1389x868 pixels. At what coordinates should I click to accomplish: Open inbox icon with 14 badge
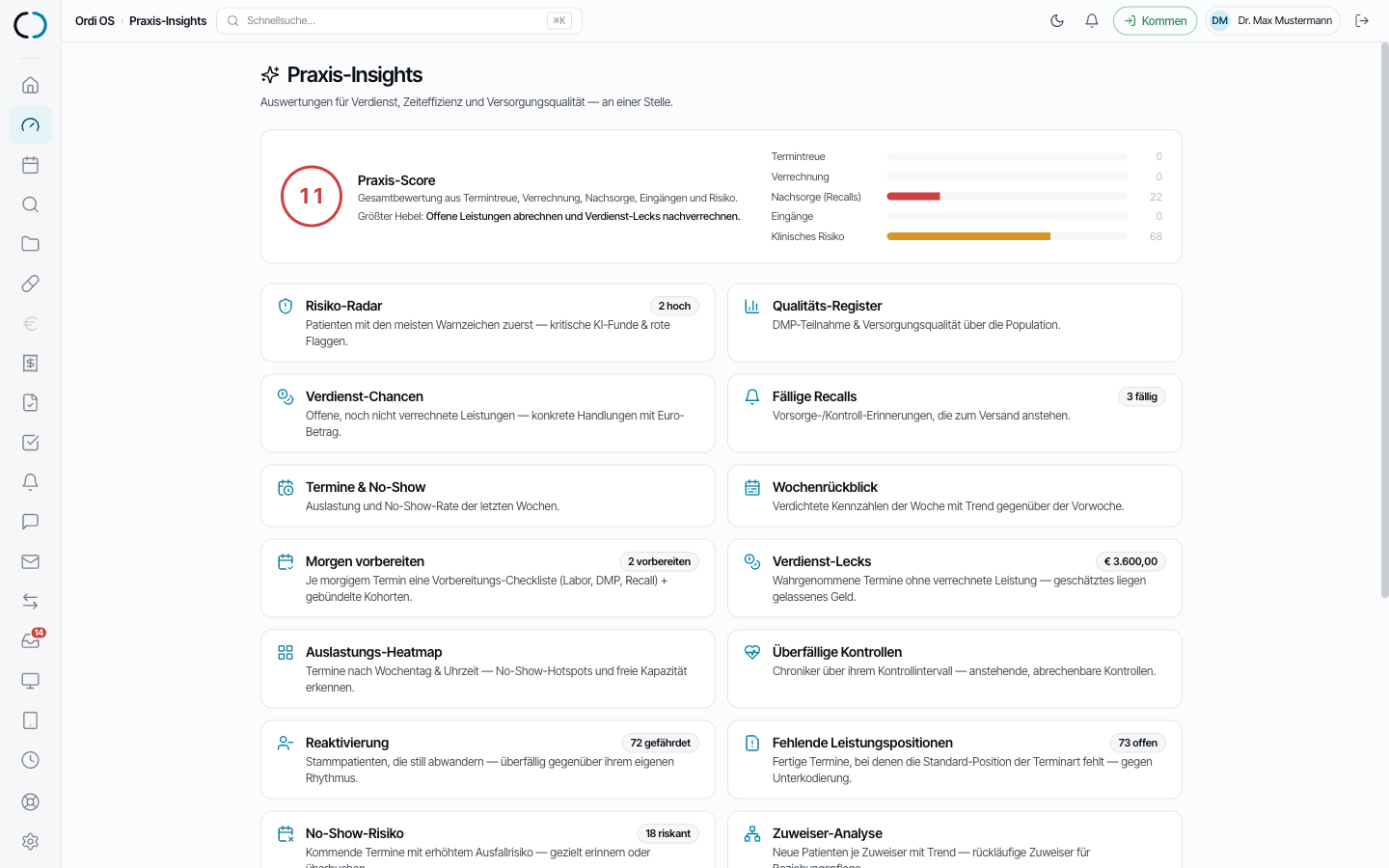coord(30,641)
